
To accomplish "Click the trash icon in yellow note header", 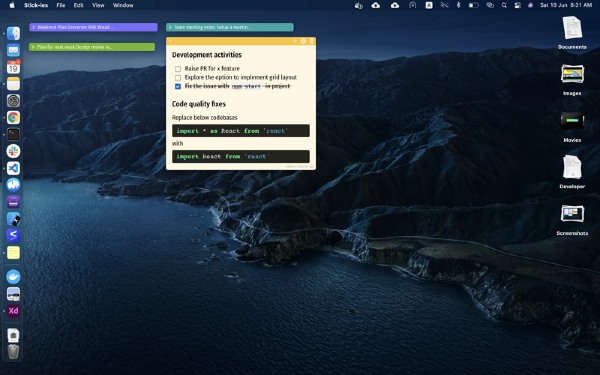I will pyautogui.click(x=311, y=41).
